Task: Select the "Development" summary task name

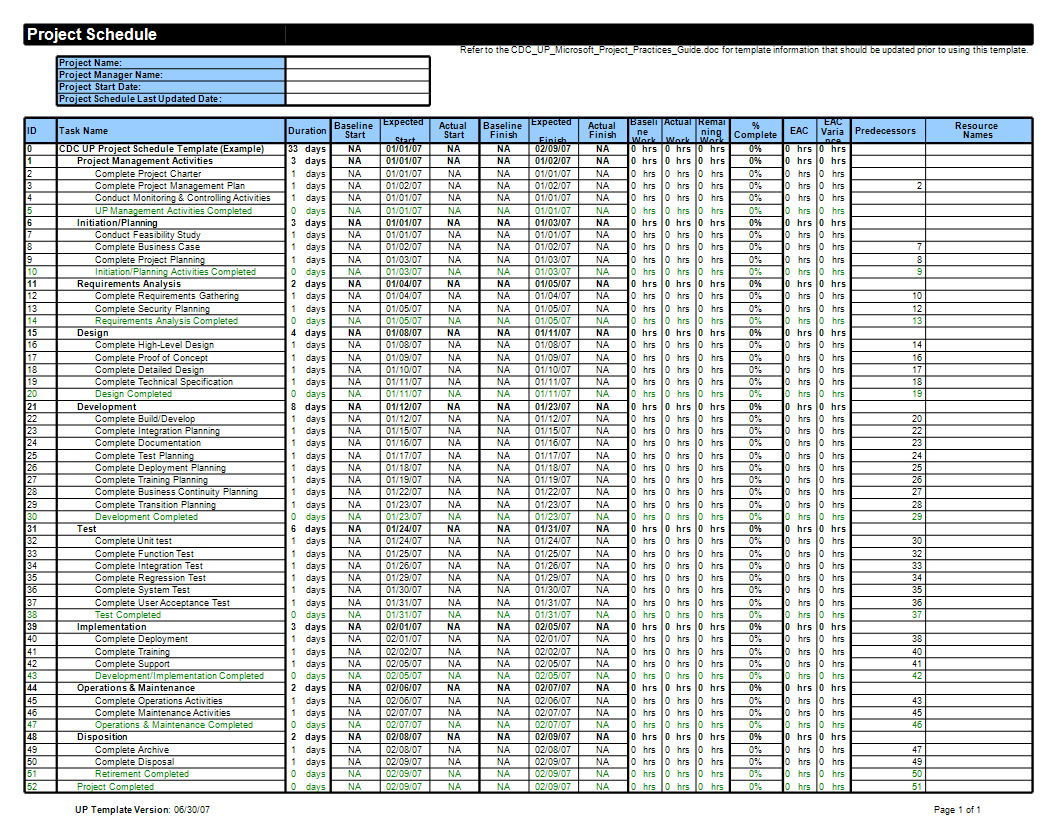Action: point(107,407)
